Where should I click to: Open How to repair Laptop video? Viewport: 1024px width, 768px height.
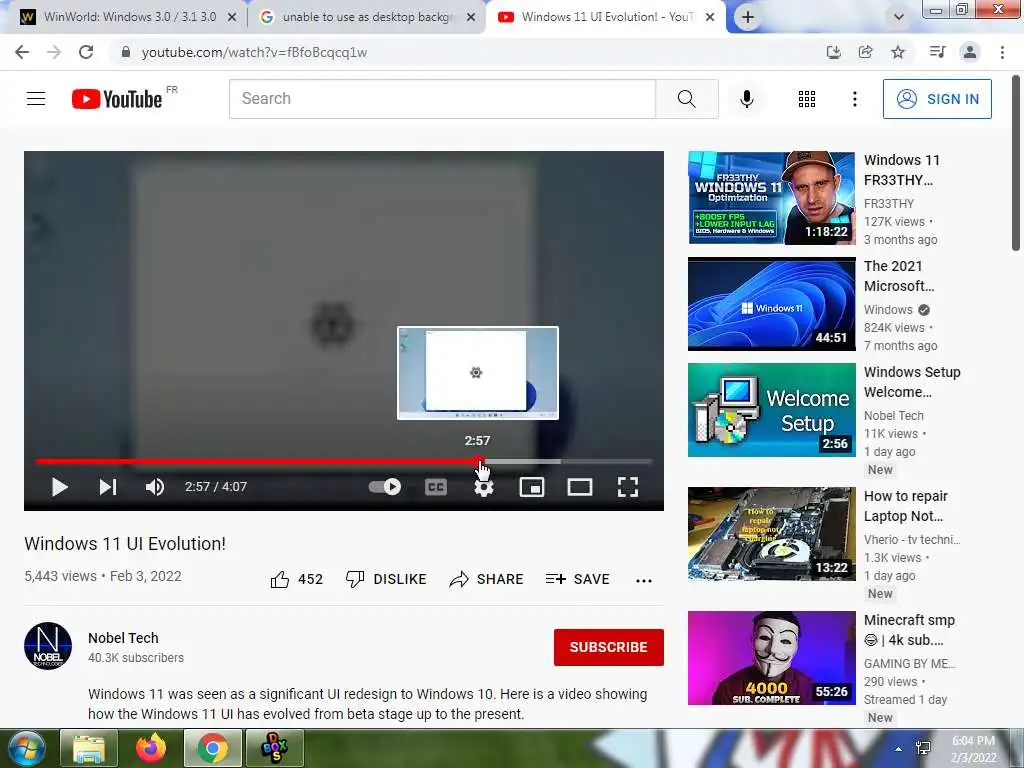[771, 534]
